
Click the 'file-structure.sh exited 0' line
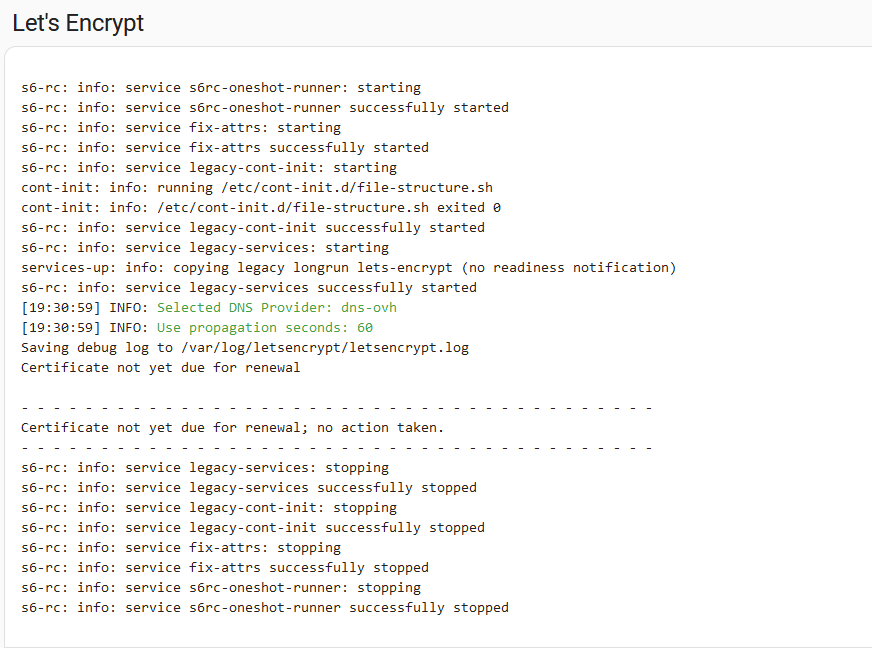click(261, 207)
